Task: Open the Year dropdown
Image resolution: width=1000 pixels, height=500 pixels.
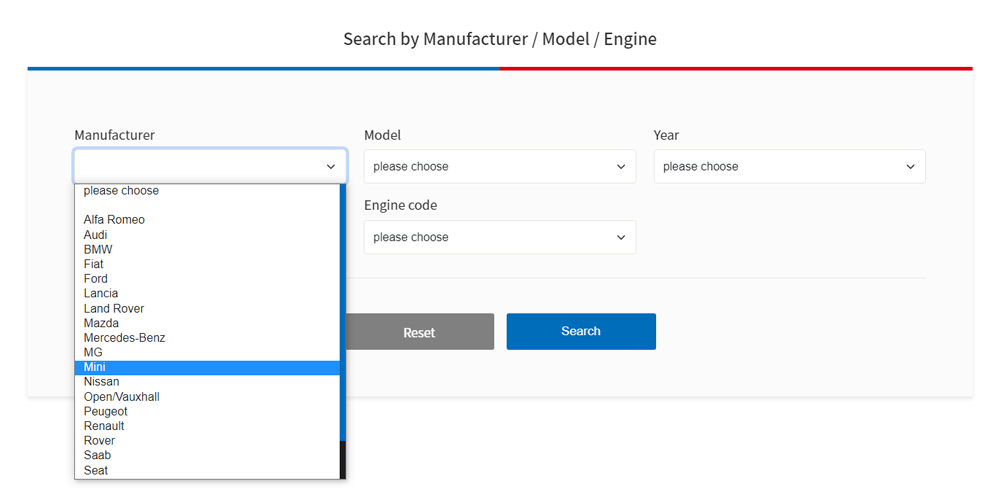Action: click(x=790, y=166)
